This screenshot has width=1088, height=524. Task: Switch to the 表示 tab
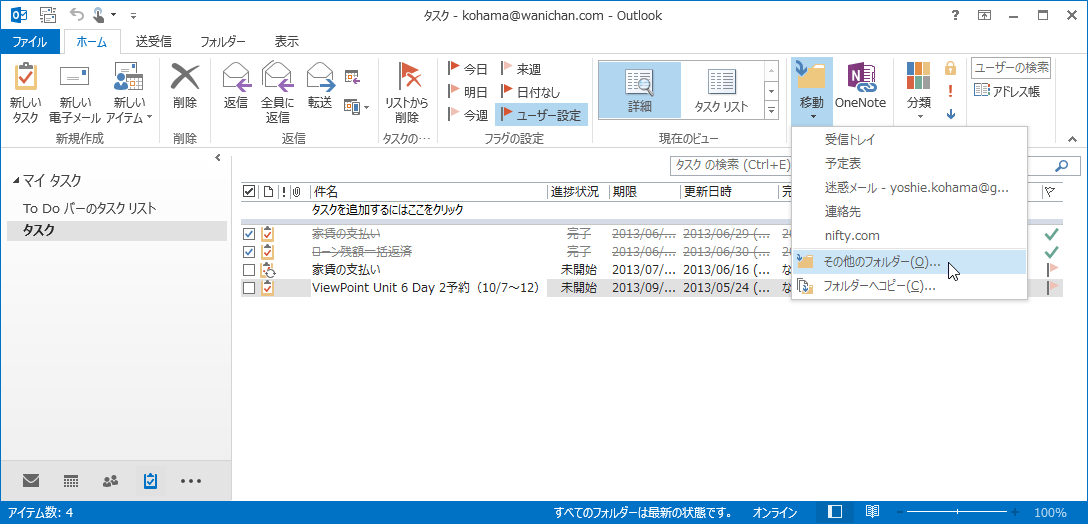287,42
